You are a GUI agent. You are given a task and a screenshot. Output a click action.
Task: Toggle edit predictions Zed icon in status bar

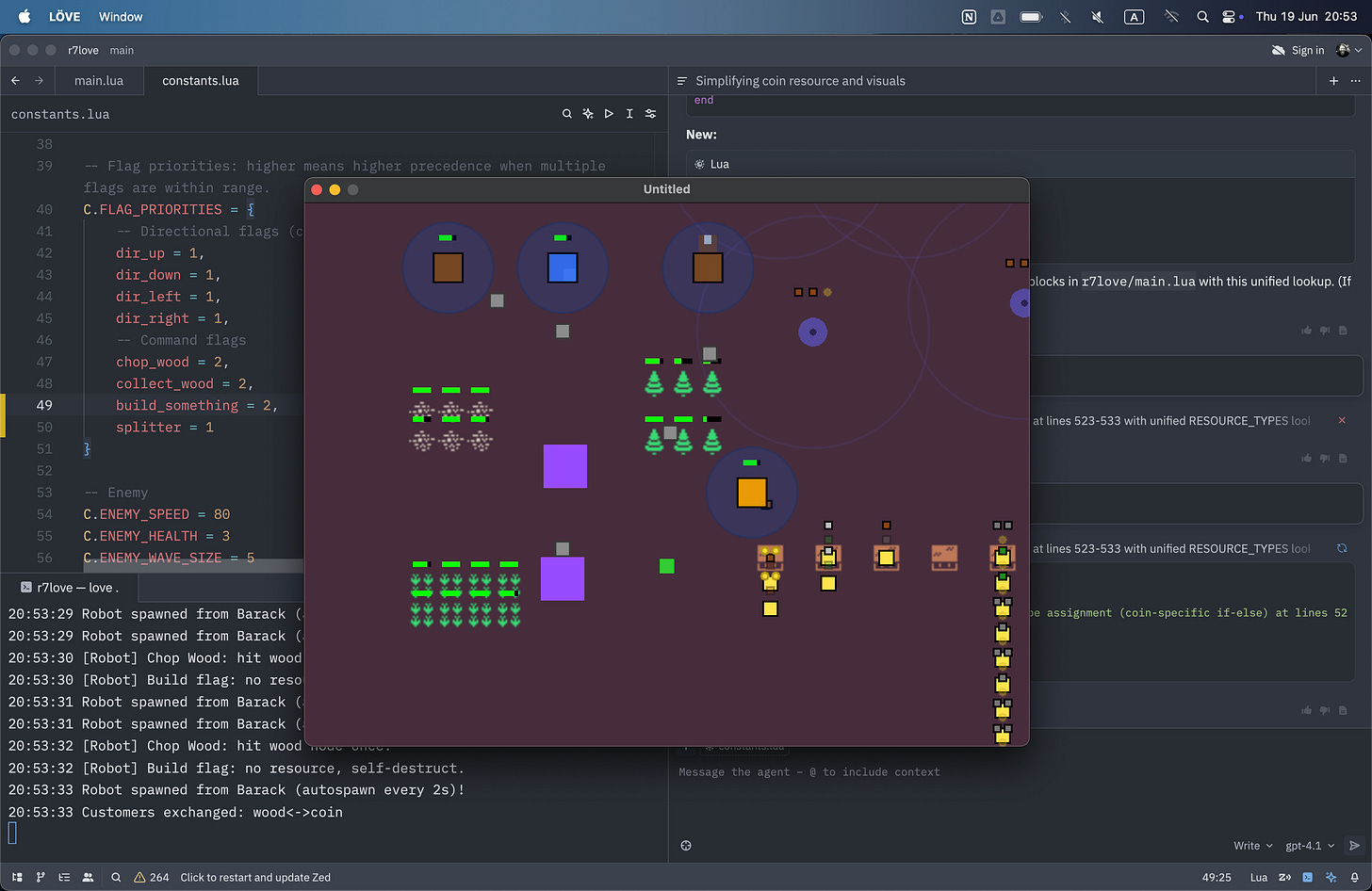tap(1283, 877)
